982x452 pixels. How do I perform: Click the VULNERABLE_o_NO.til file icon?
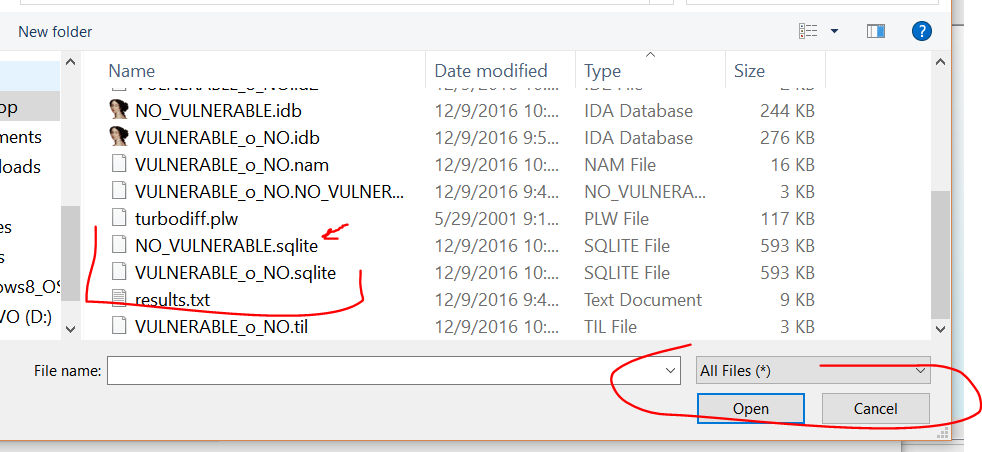pyautogui.click(x=120, y=325)
